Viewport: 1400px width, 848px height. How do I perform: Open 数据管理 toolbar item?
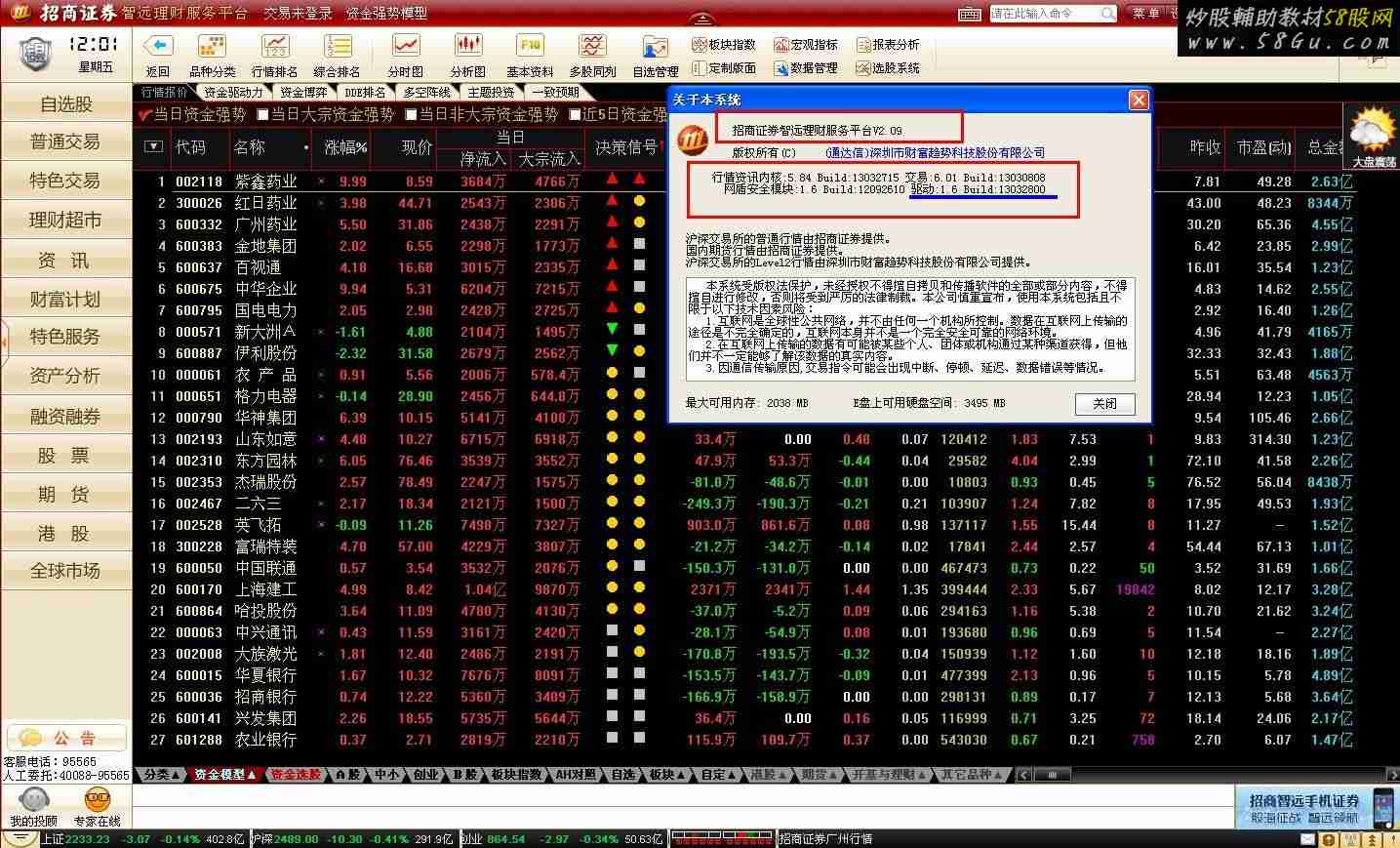click(806, 68)
